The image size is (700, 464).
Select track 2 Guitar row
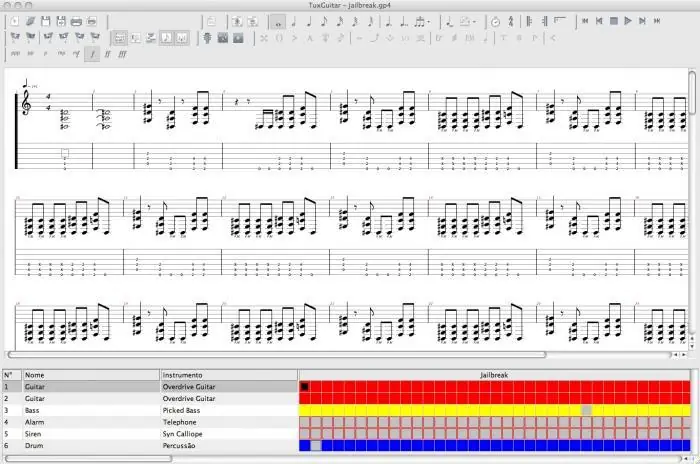pos(150,398)
